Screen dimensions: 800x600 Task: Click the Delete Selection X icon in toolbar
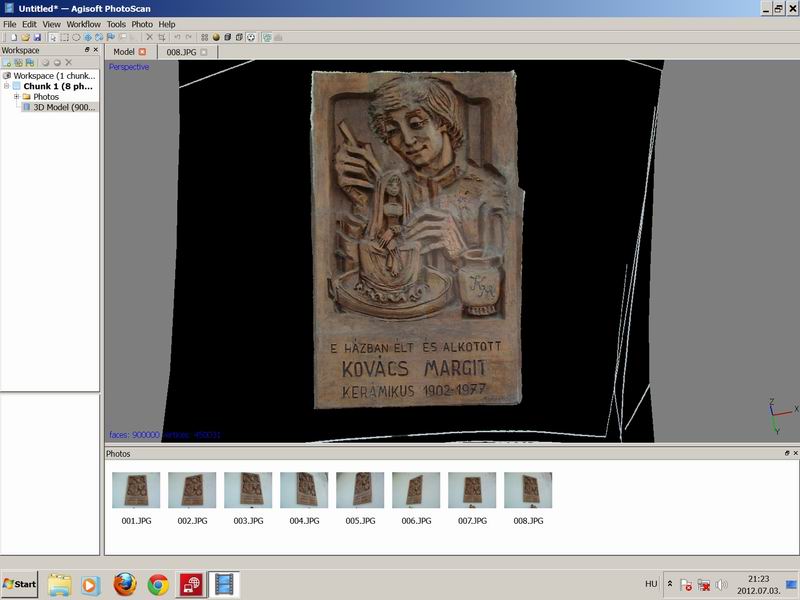tap(149, 37)
